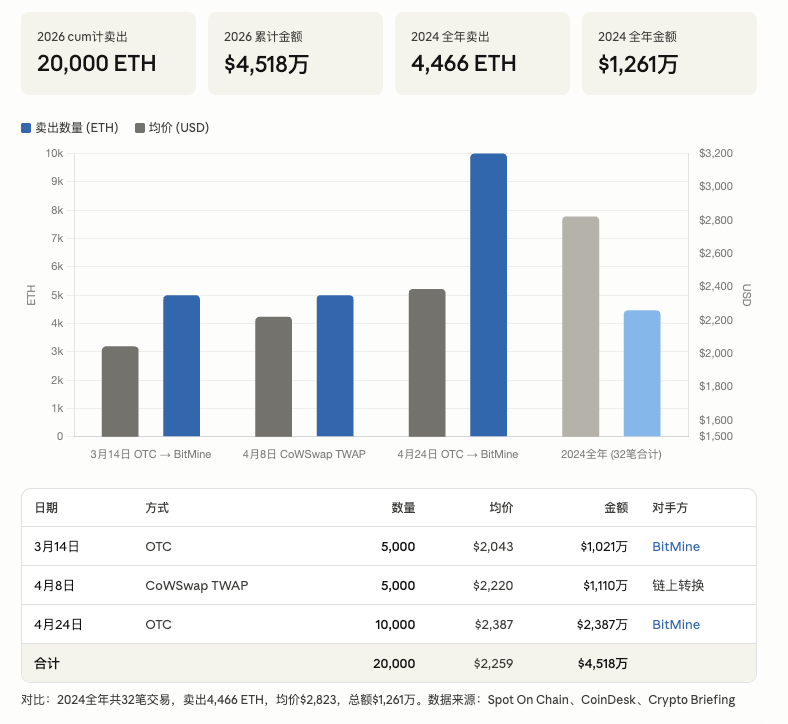Select the light blue 2024全年 bar
Image resolution: width=788 pixels, height=724 pixels.
pyautogui.click(x=641, y=373)
